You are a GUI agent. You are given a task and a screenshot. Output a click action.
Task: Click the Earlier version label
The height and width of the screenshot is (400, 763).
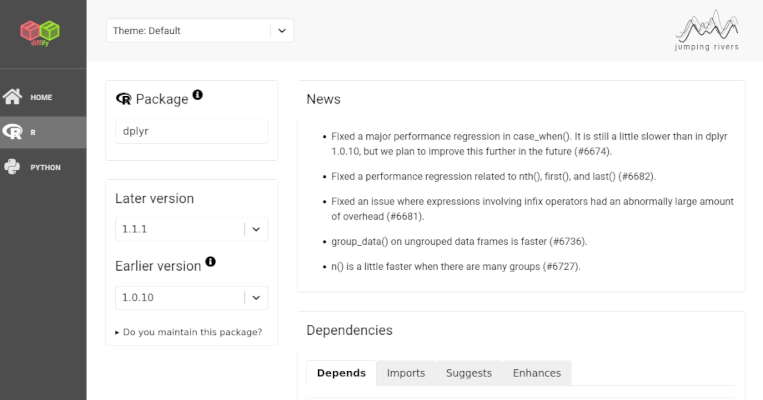[158, 266]
